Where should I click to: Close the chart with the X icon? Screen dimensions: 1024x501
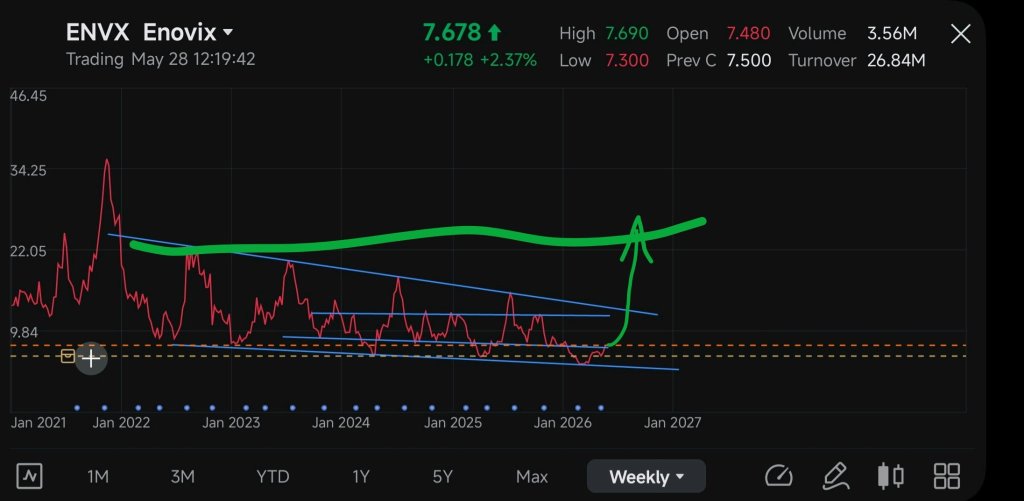coord(961,34)
